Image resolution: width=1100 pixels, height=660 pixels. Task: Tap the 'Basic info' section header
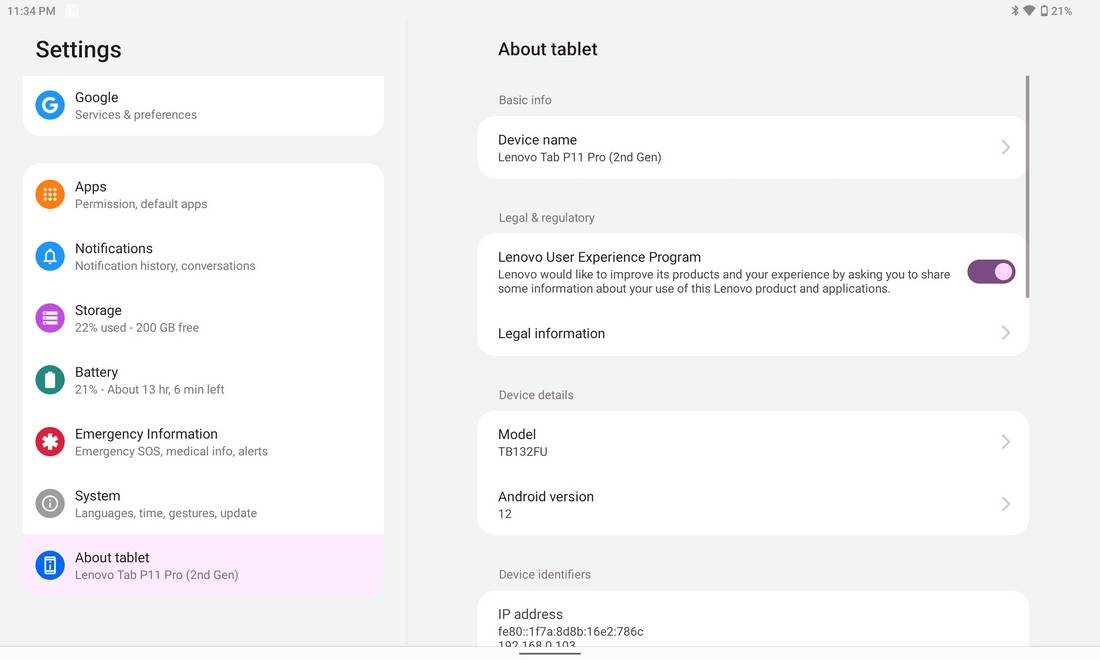(525, 100)
